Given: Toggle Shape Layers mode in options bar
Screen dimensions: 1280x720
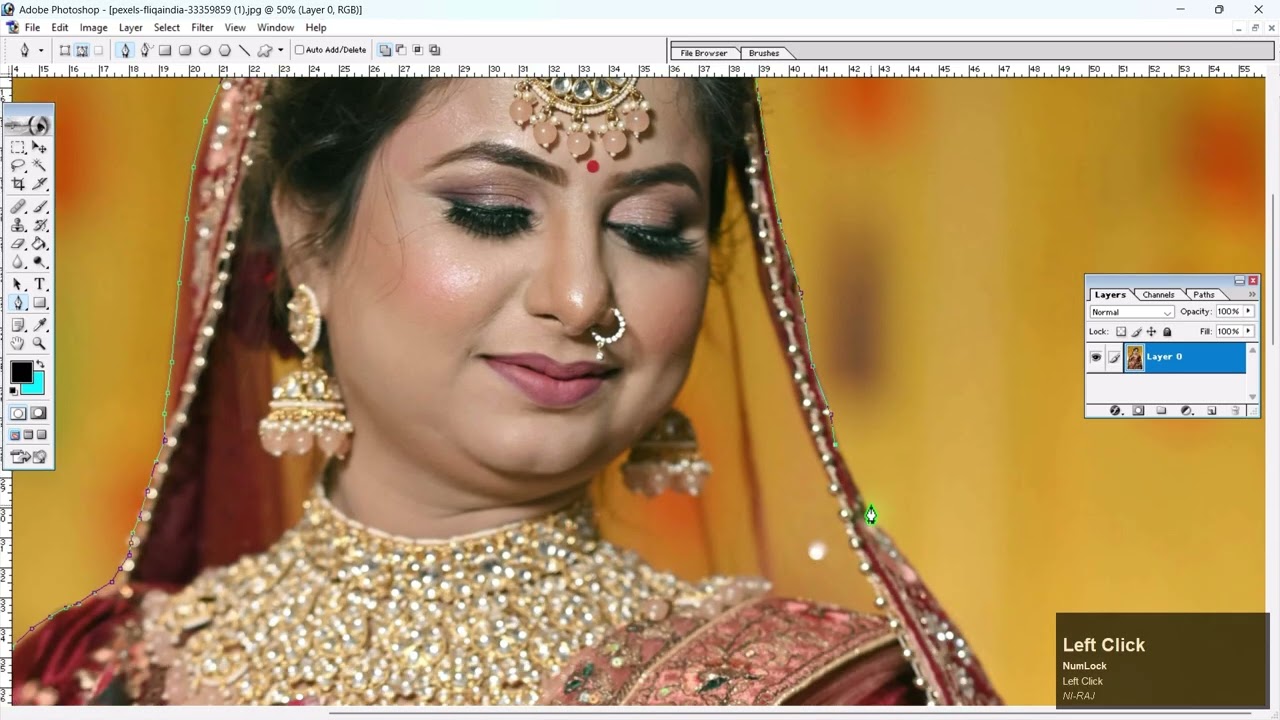Looking at the screenshot, I should [65, 50].
